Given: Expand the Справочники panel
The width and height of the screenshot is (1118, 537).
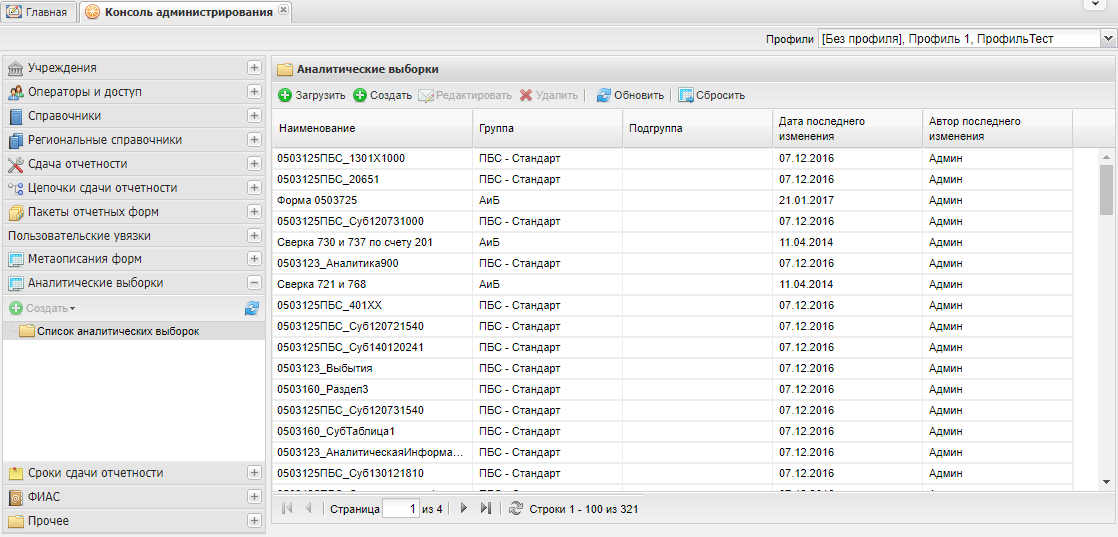Looking at the screenshot, I should point(254,116).
